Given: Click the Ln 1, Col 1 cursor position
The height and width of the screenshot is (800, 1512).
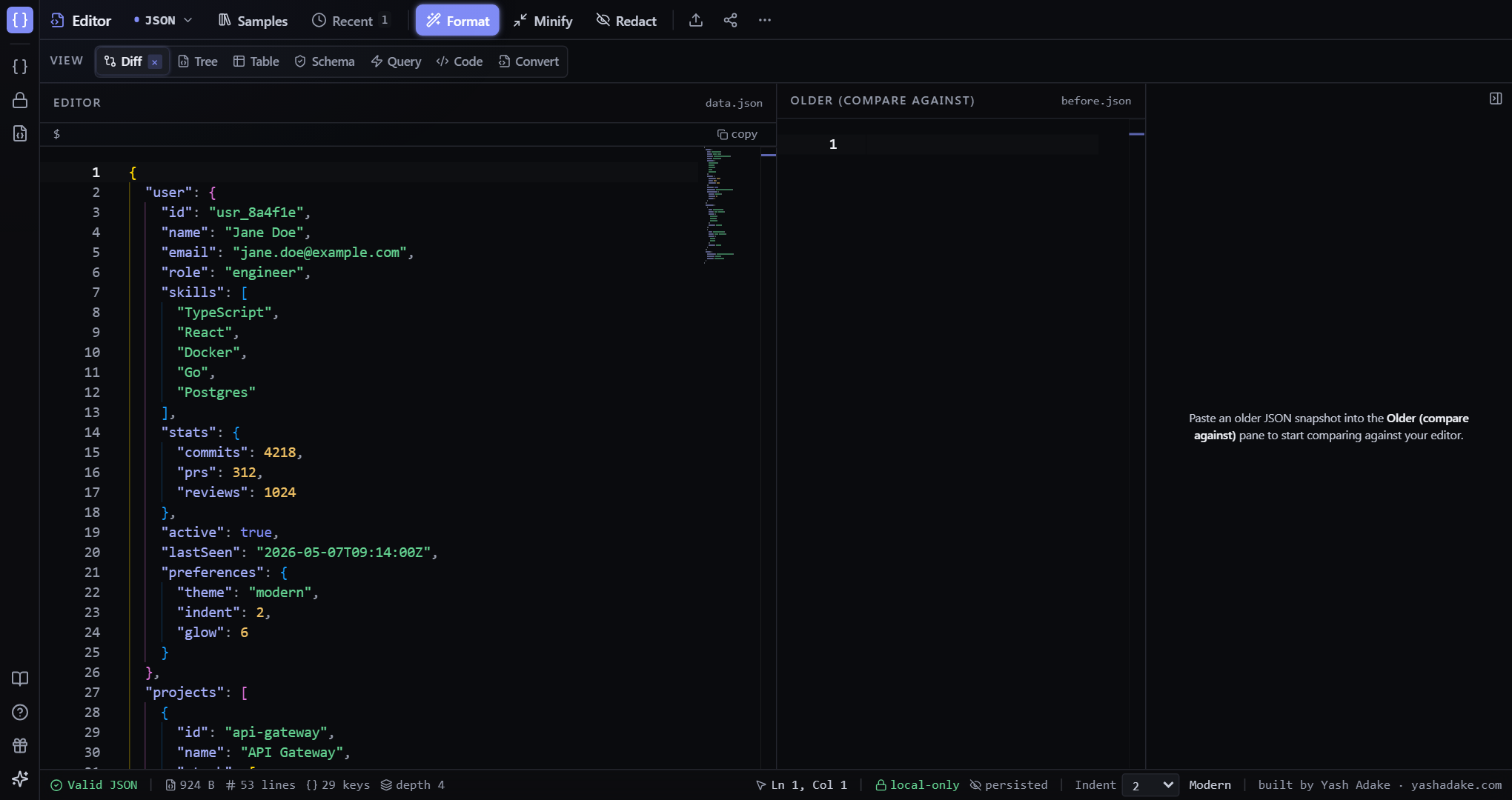Looking at the screenshot, I should (801, 785).
